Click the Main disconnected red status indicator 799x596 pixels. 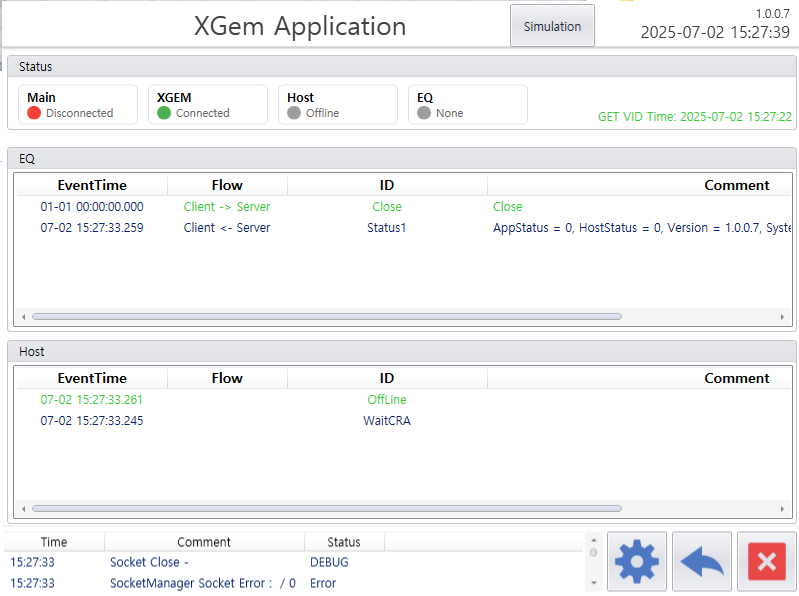coord(34,113)
